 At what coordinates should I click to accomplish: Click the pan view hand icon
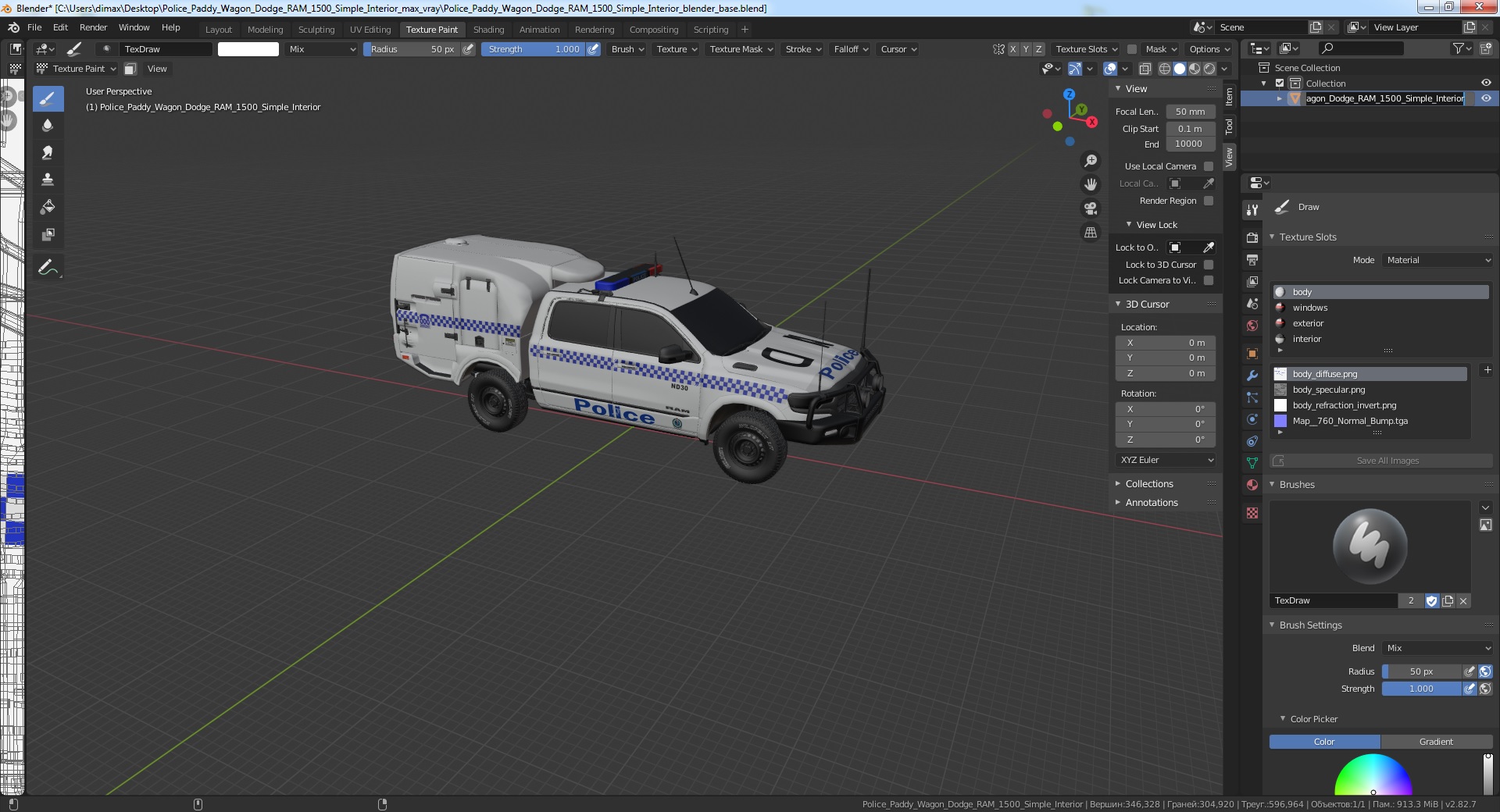coord(1091,185)
